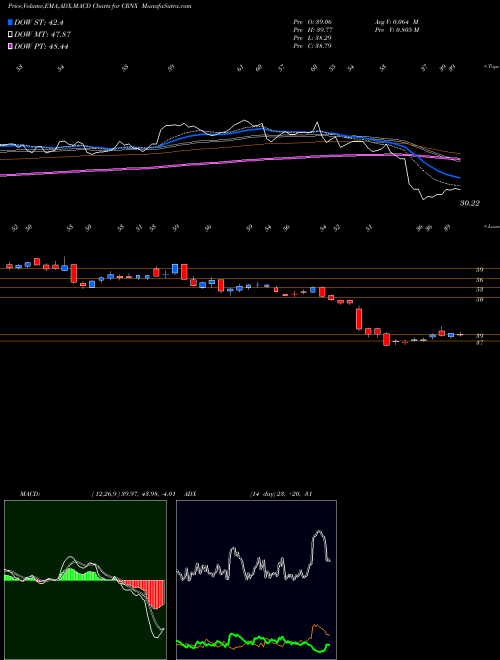Click the Avg V: 0.964 M value
The width and height of the screenshot is (500, 660).
(396, 22)
